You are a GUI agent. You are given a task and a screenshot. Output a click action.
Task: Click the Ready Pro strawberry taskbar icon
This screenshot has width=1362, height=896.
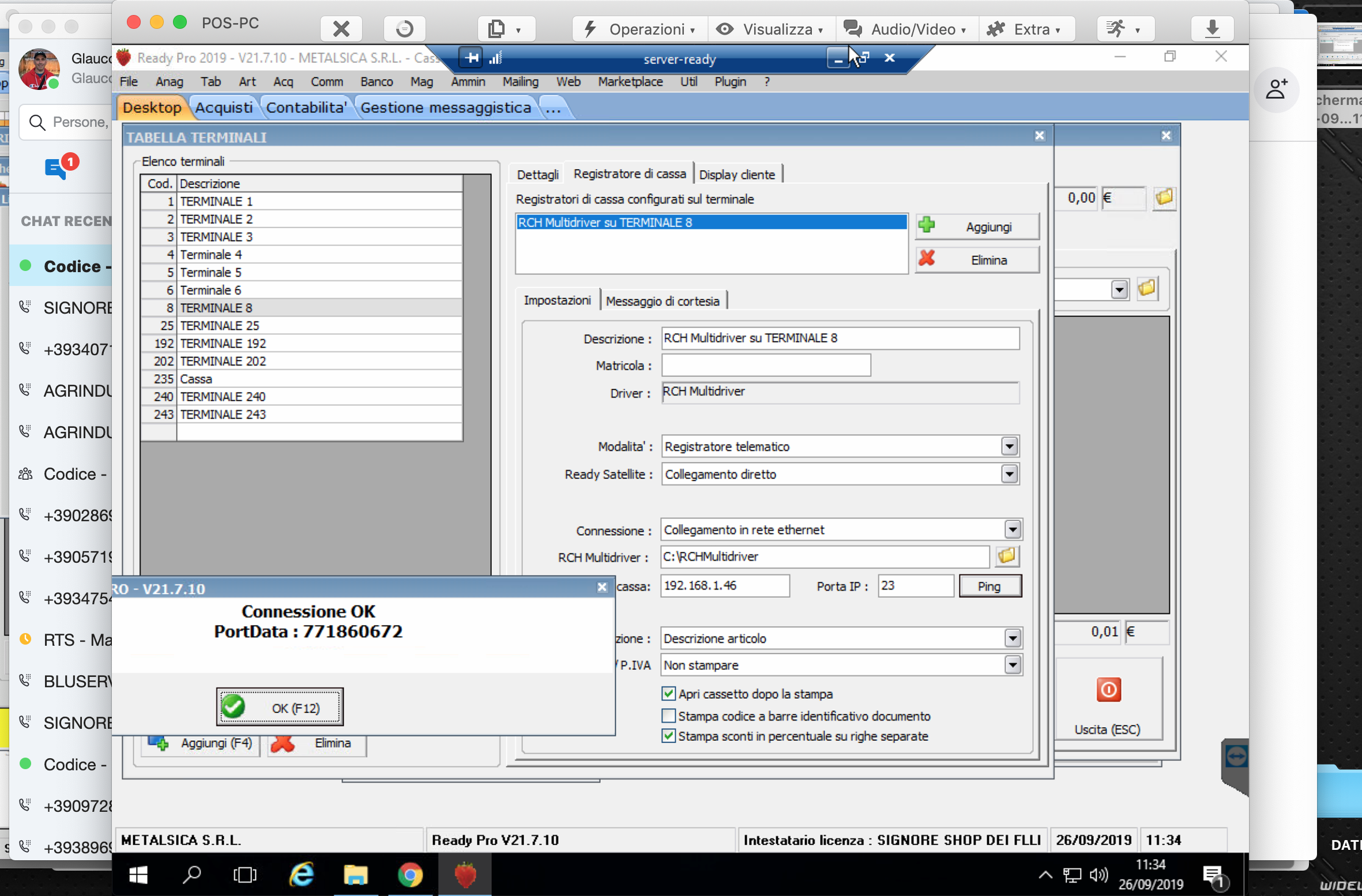pos(465,875)
